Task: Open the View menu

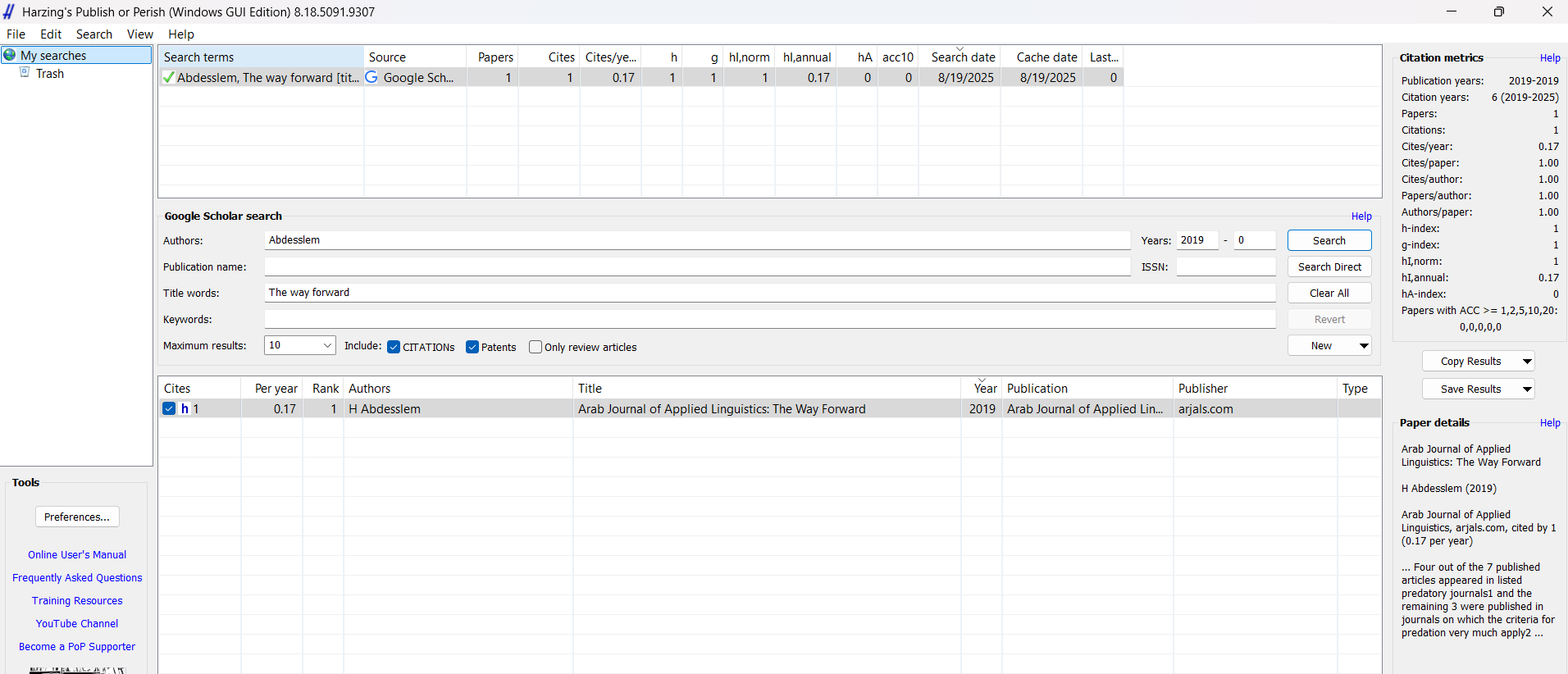Action: [x=140, y=34]
